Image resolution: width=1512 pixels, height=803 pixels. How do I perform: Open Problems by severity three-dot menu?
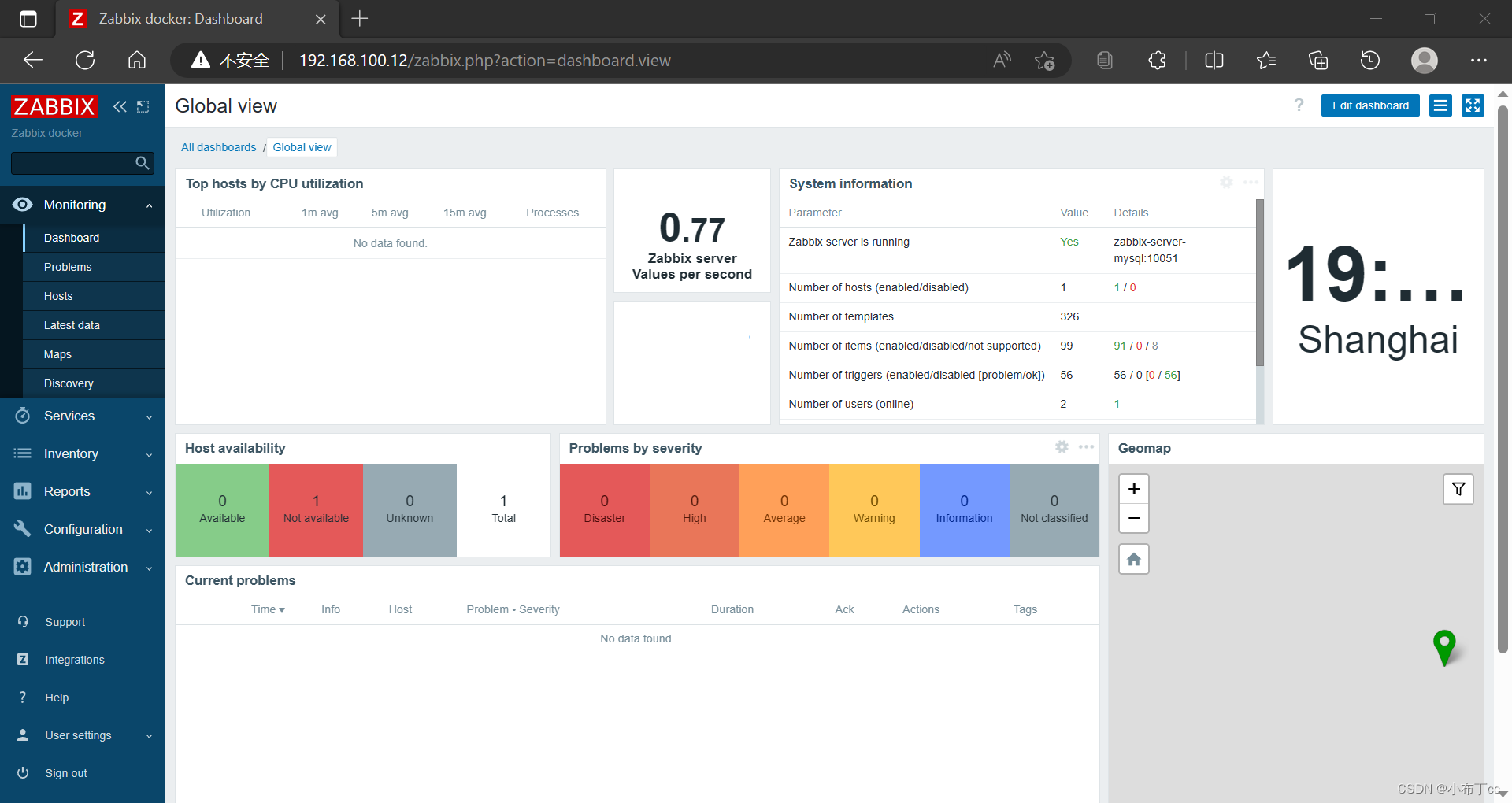pos(1086,447)
